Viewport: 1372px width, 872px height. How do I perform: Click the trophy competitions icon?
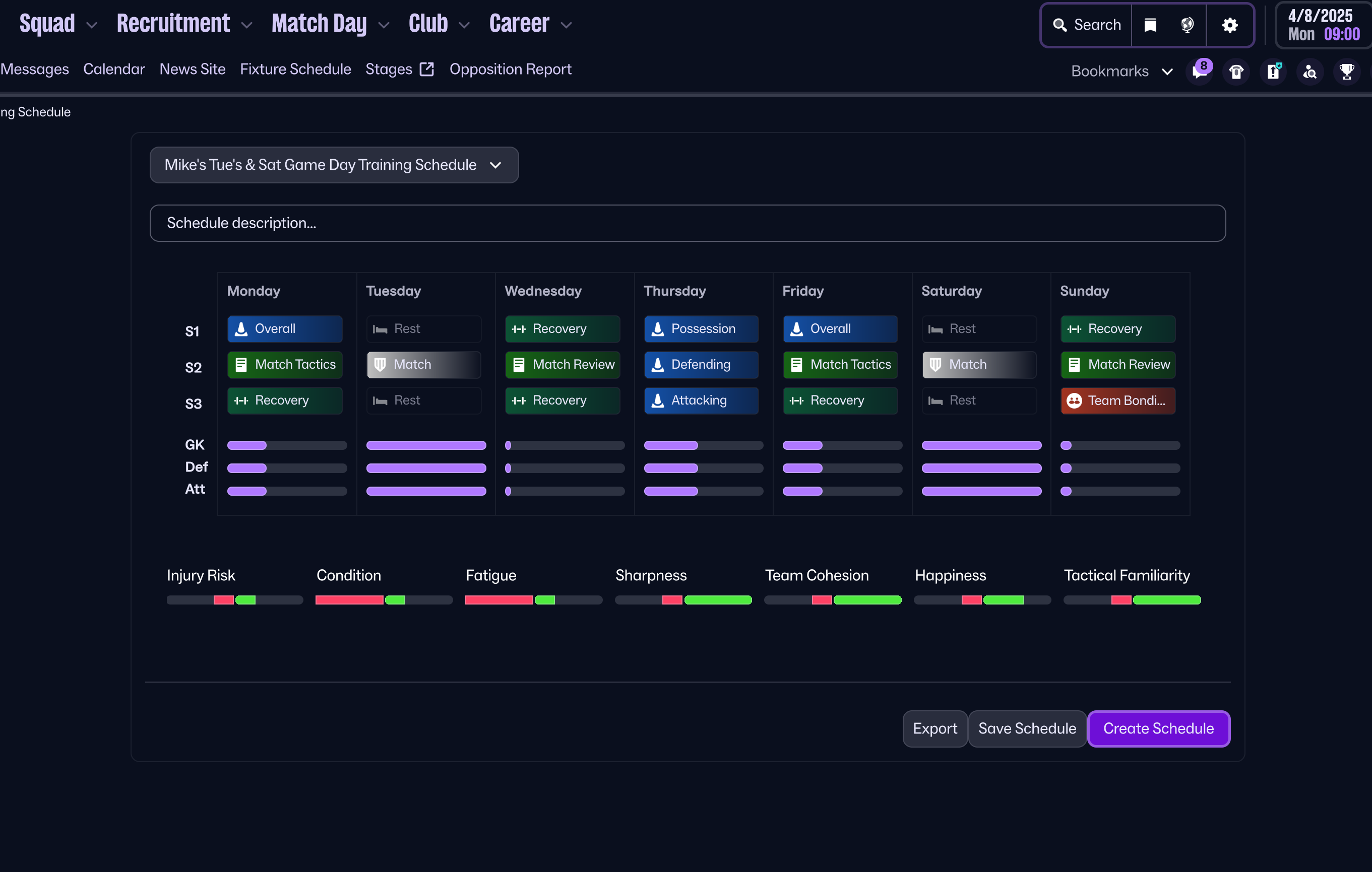click(x=1346, y=72)
